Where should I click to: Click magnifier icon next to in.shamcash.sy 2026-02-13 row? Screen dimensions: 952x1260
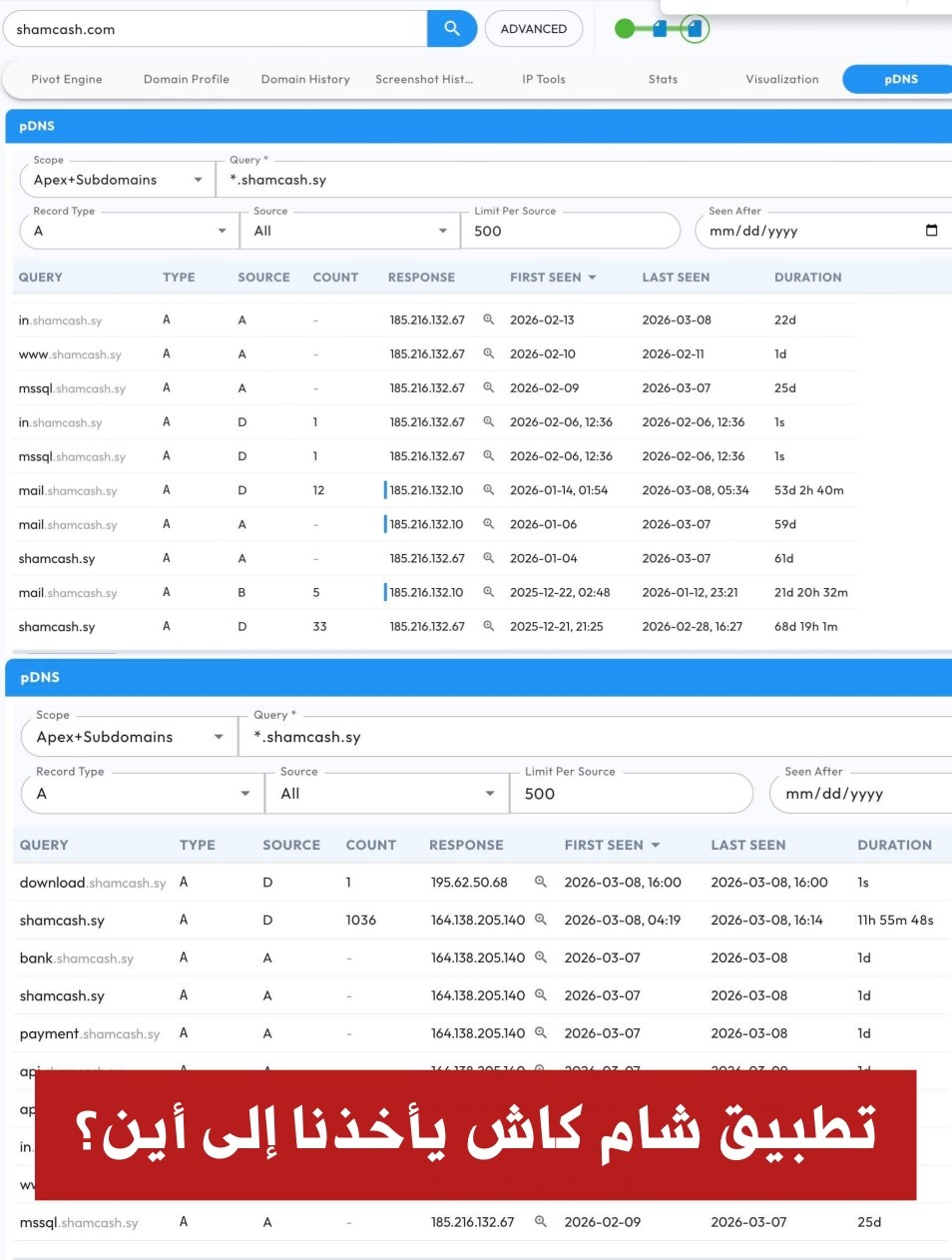[x=489, y=320]
